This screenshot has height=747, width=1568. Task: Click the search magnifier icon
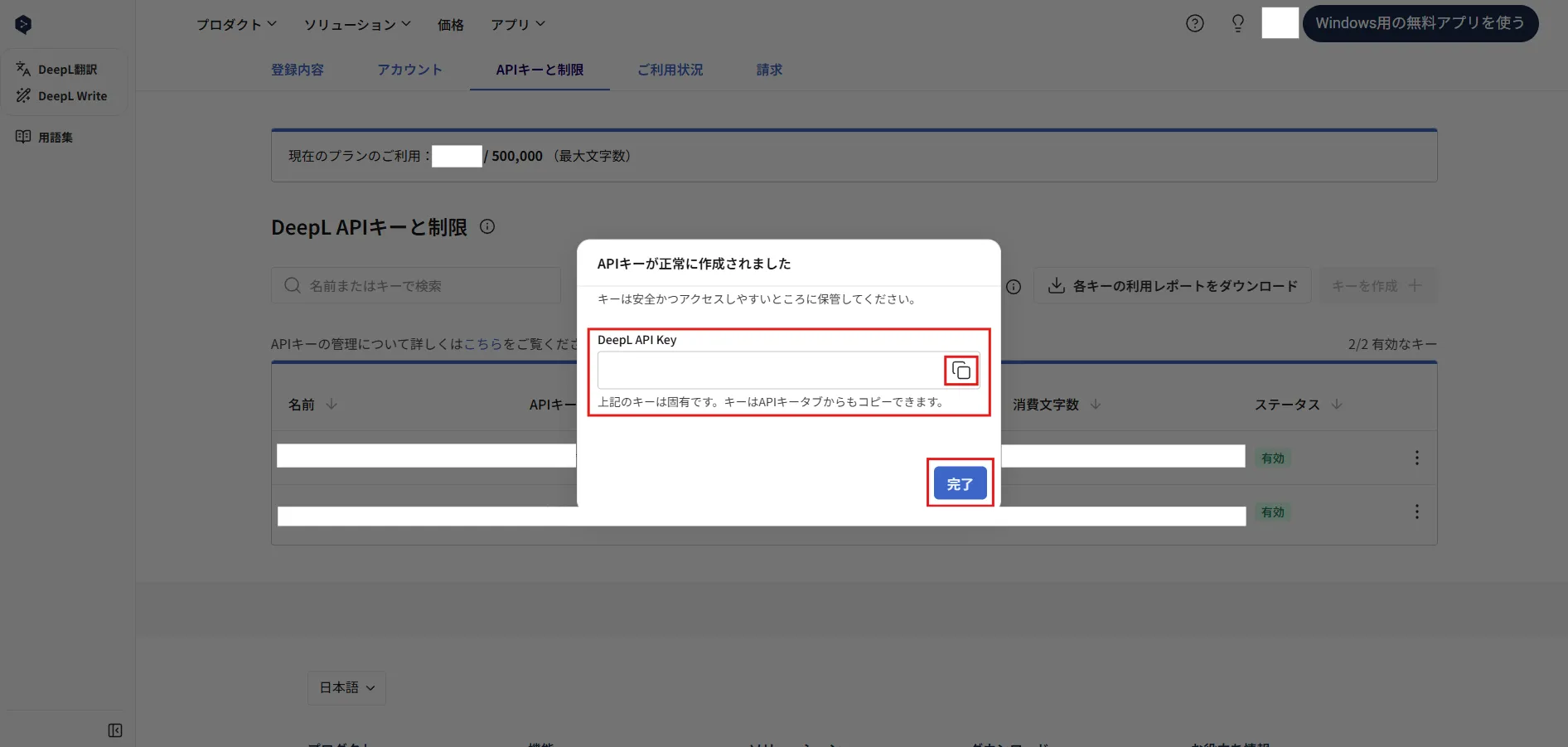293,285
